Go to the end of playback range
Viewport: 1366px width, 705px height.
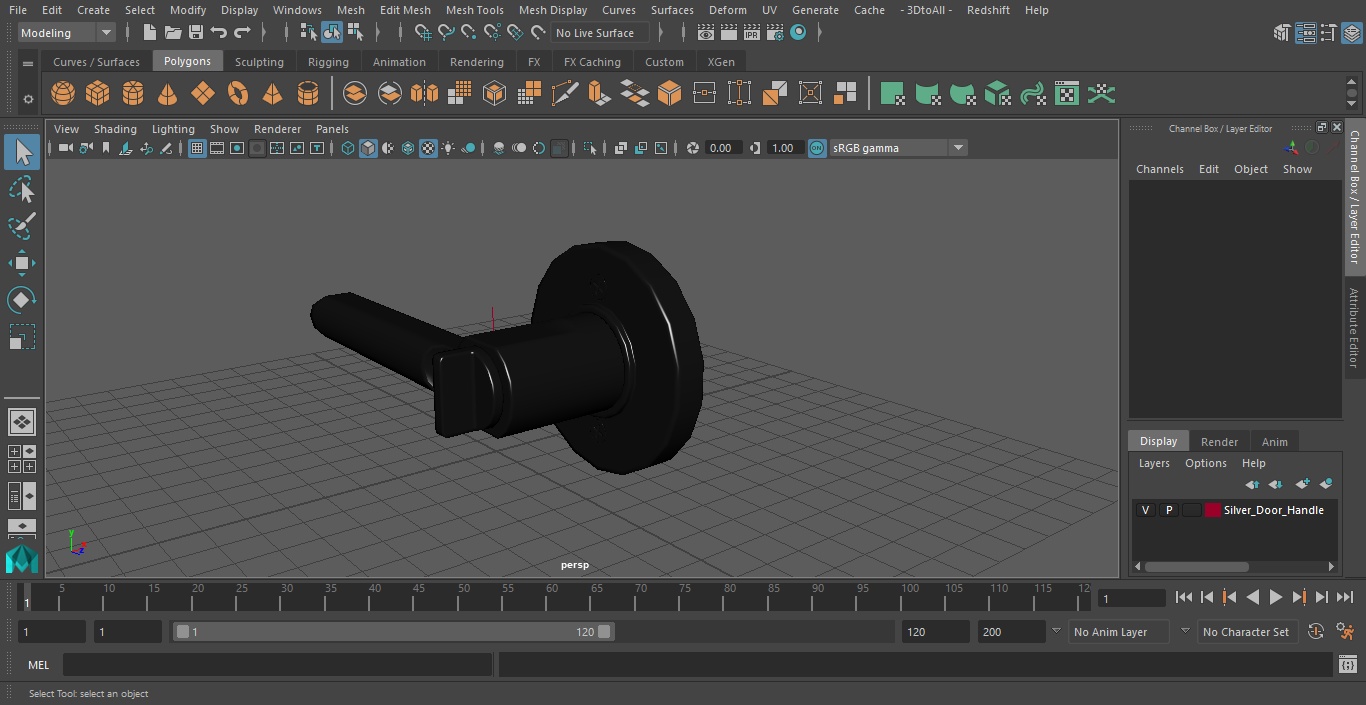click(x=1345, y=597)
